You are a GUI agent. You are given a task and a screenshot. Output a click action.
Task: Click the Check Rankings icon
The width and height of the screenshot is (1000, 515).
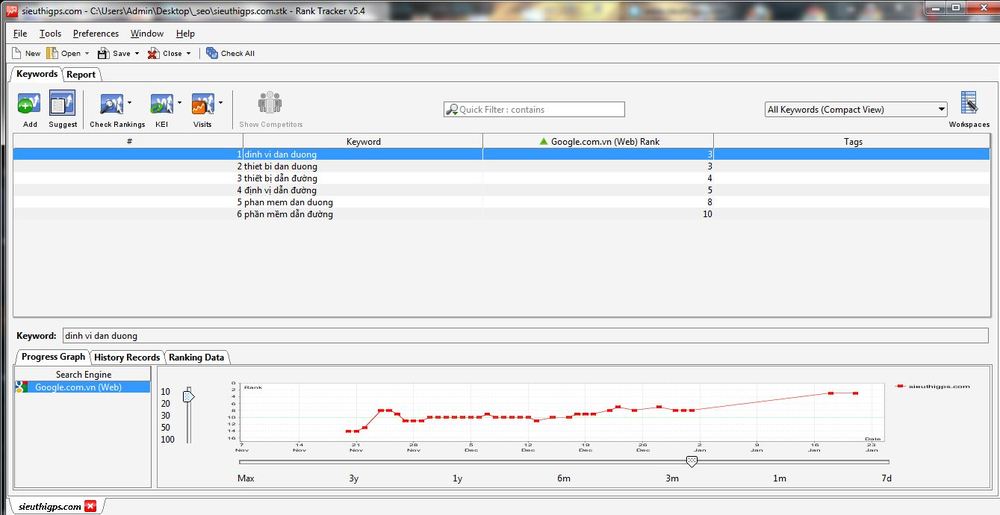point(113,103)
